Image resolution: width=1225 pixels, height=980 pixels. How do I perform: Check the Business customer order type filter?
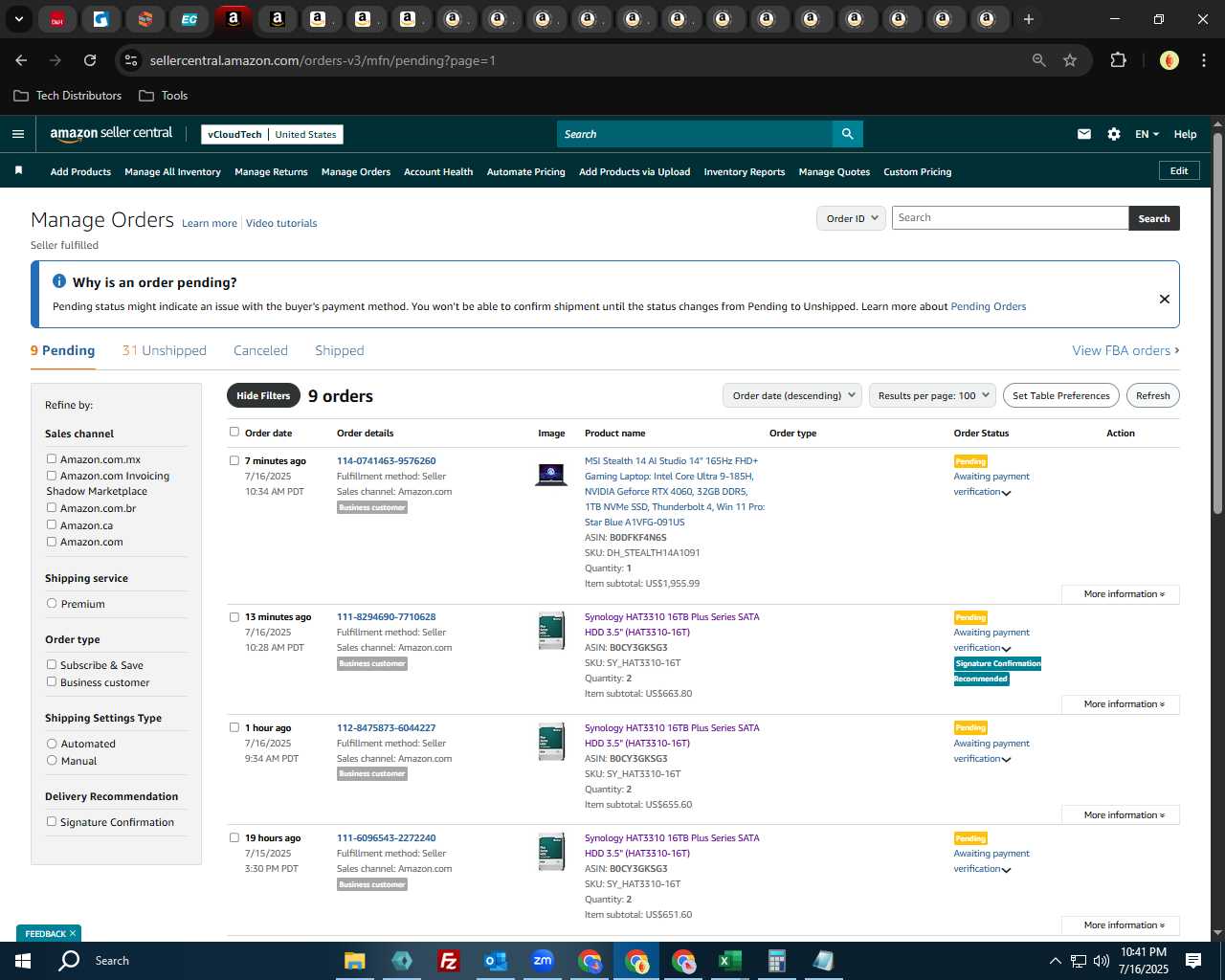point(52,681)
